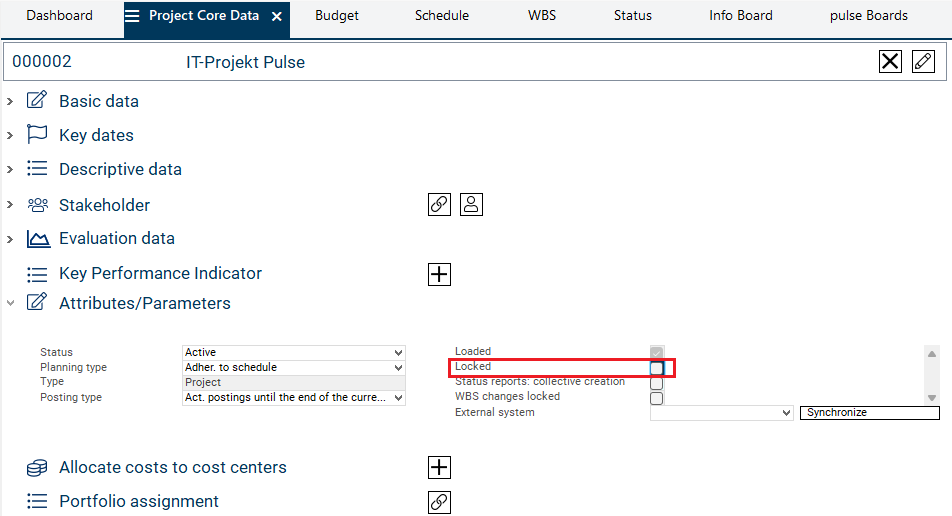Collapse the Attributes/Parameters section
952x516 pixels.
[10, 303]
